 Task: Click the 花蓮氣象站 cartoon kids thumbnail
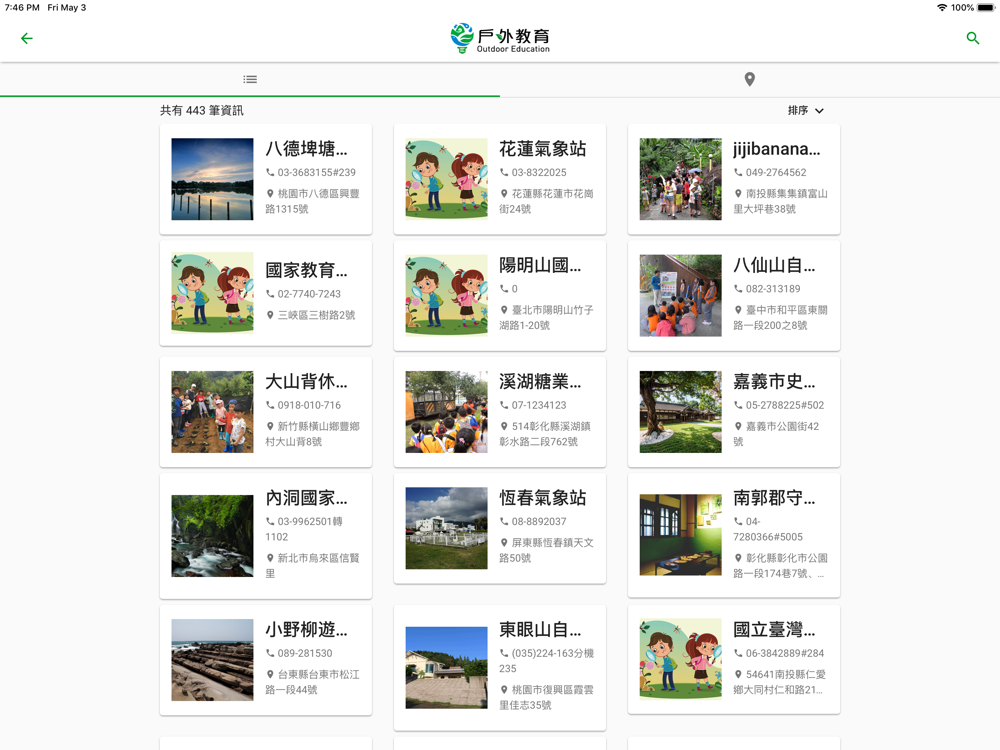[446, 179]
